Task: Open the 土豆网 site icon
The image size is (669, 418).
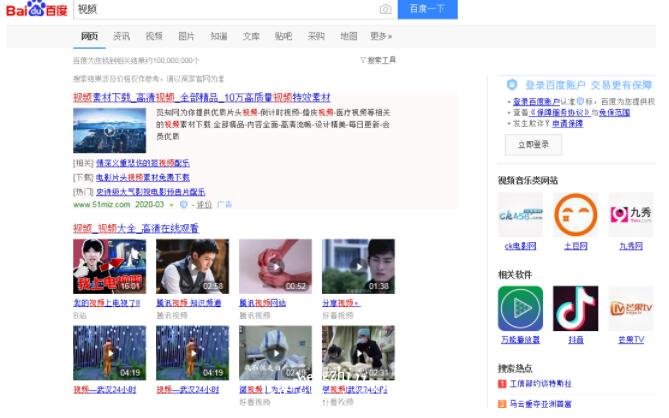Action: [575, 215]
